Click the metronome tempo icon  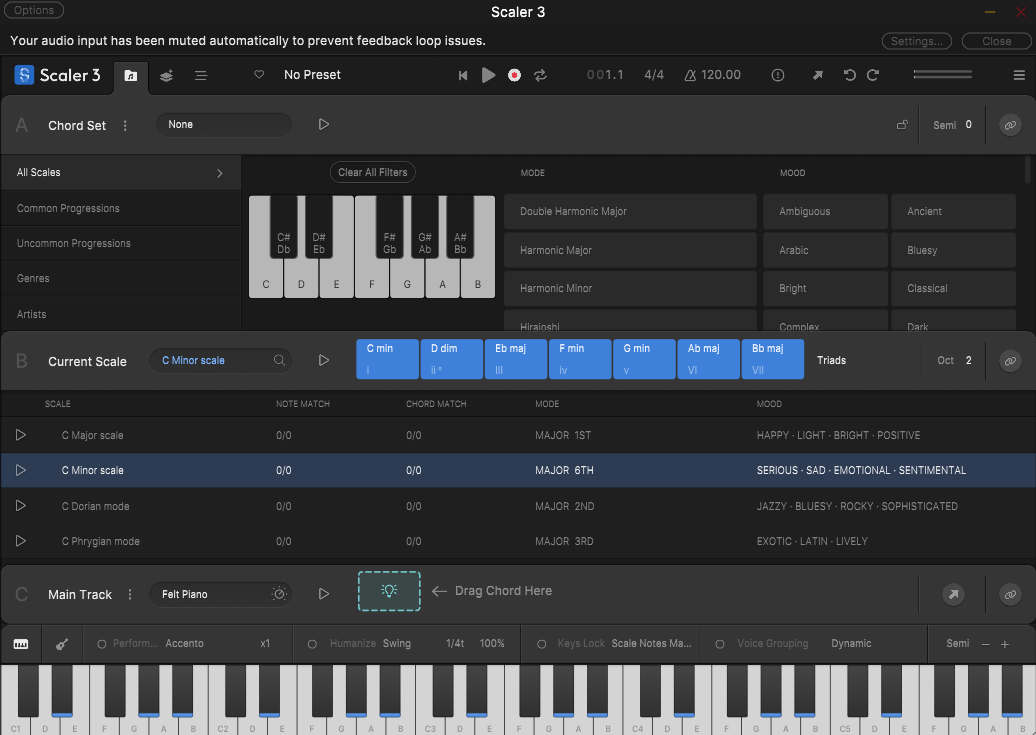(x=690, y=75)
